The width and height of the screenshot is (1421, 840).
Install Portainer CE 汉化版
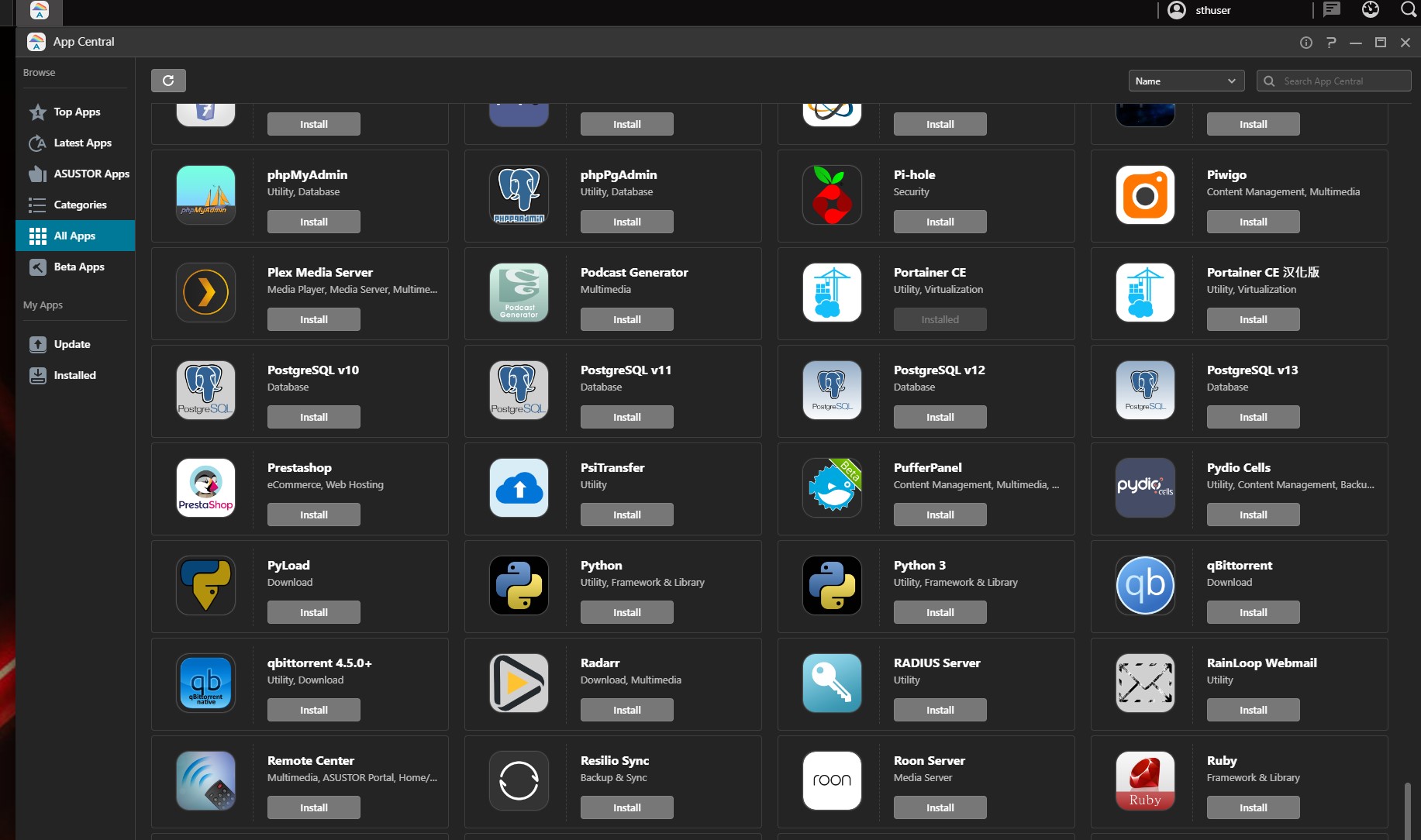click(1254, 319)
